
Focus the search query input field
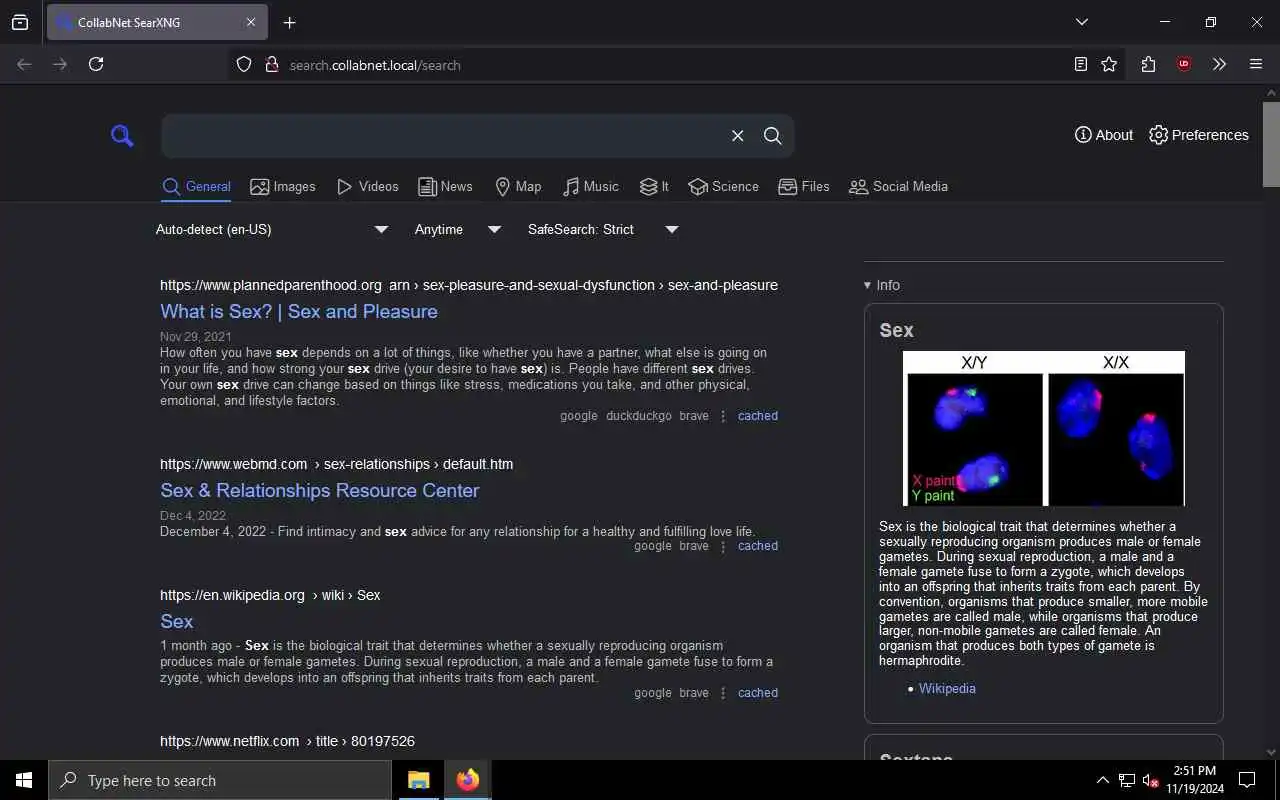tap(442, 136)
